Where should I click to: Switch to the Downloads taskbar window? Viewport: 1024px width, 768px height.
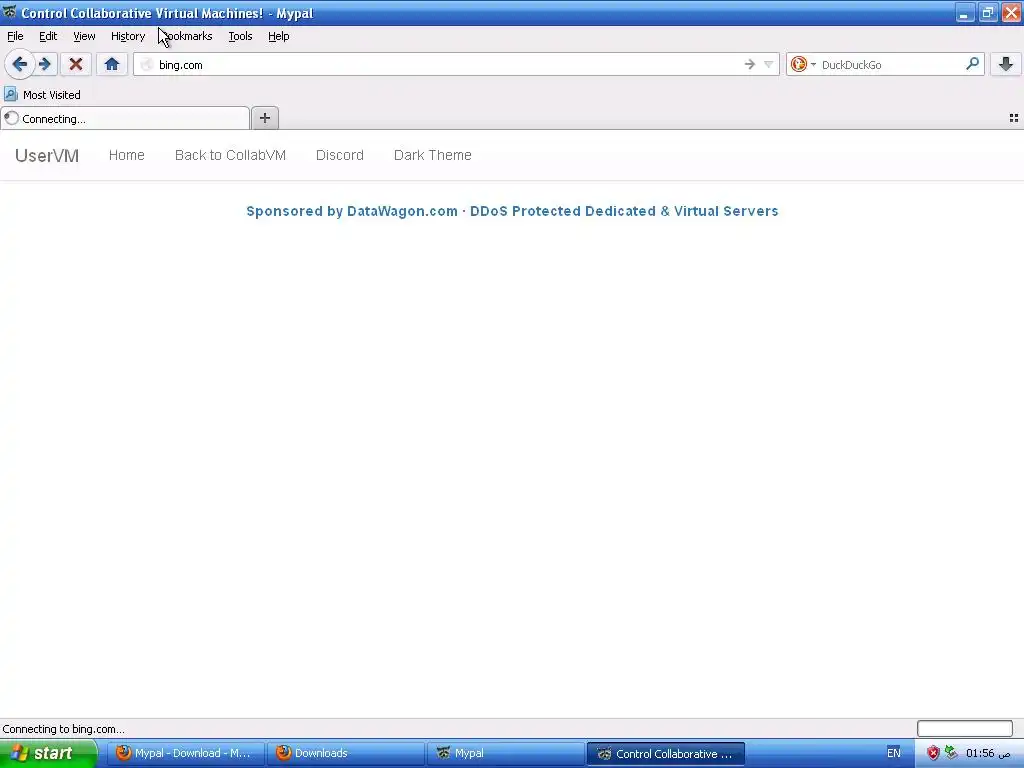tap(345, 753)
